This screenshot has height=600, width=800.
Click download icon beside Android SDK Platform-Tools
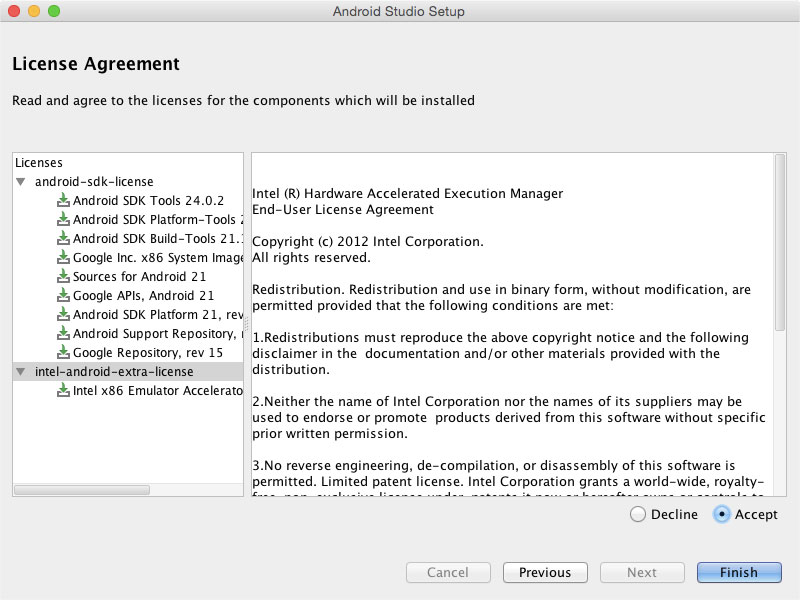[63, 219]
